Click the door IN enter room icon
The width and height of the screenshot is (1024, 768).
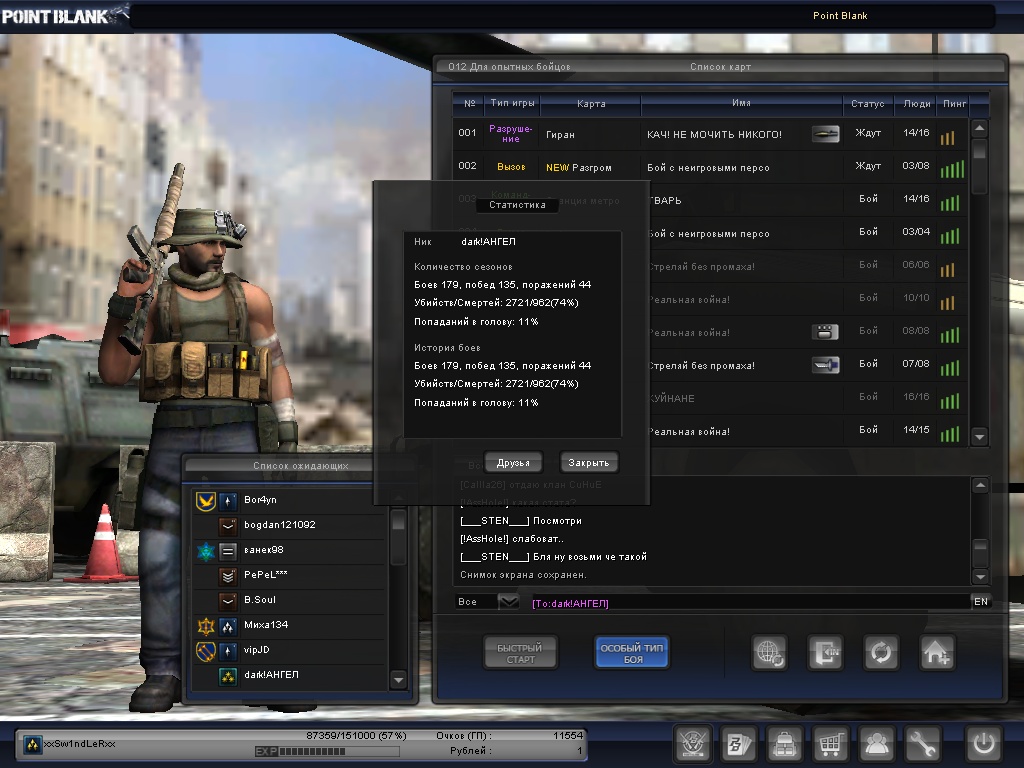(x=825, y=652)
